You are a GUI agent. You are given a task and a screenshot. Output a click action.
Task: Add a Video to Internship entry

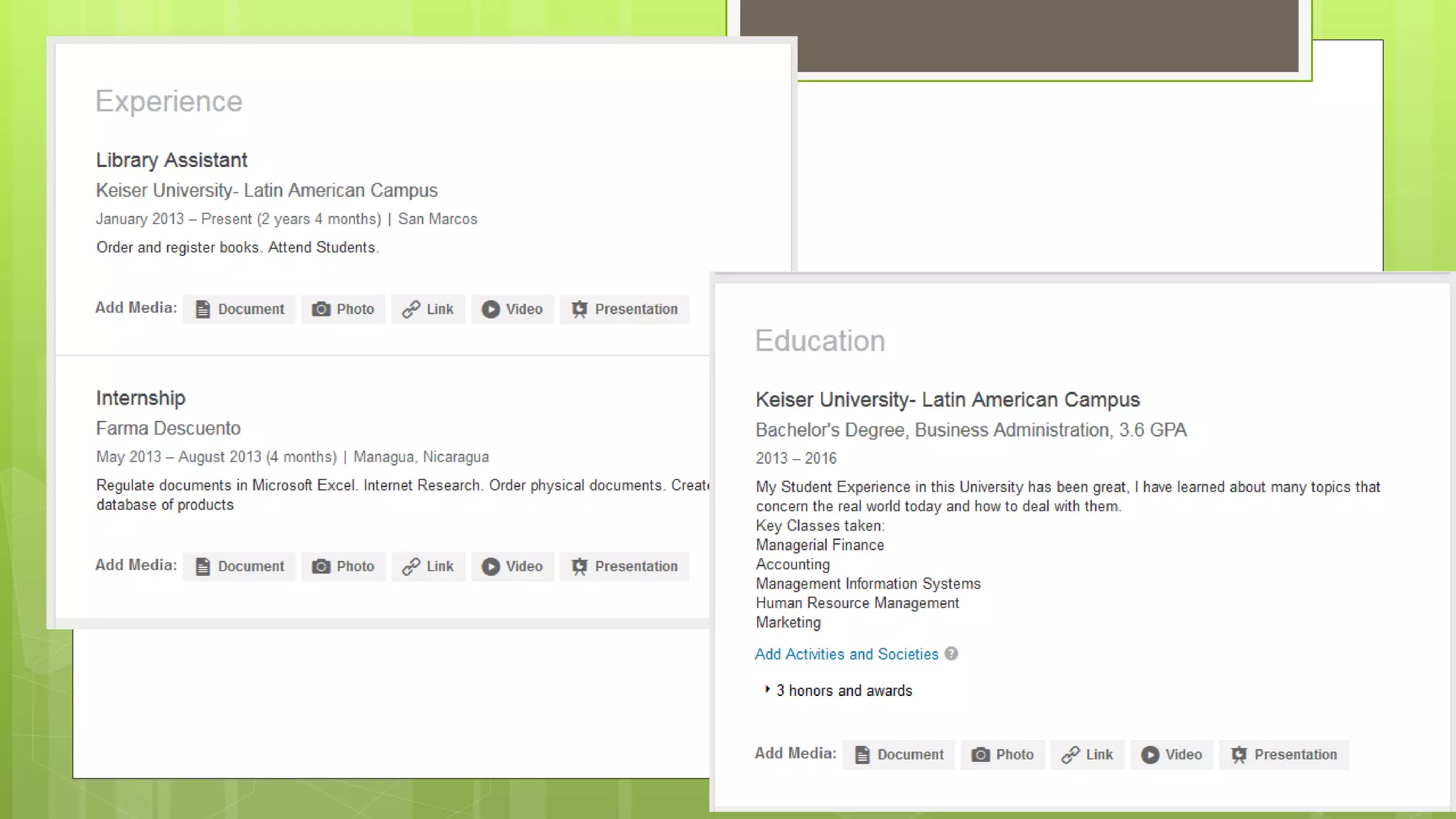tap(513, 567)
